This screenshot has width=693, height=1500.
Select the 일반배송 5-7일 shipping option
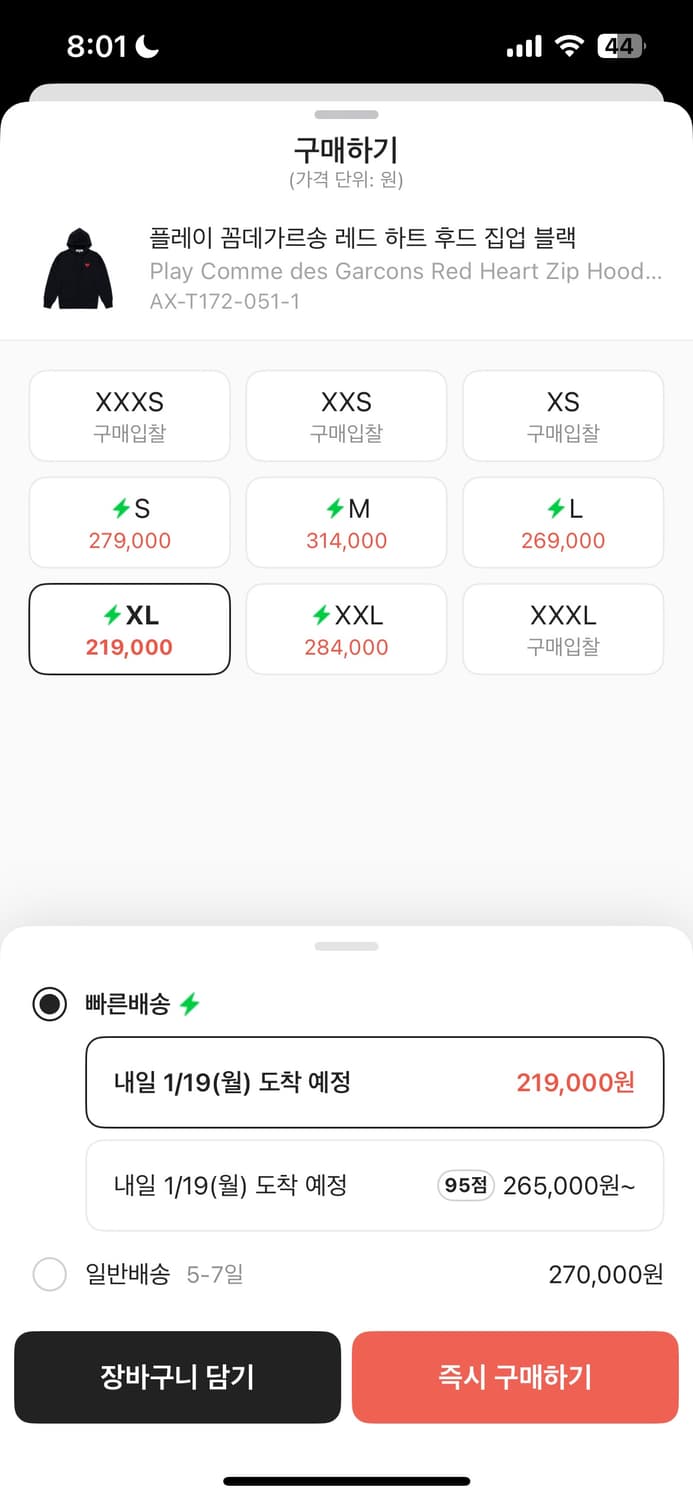(49, 1274)
